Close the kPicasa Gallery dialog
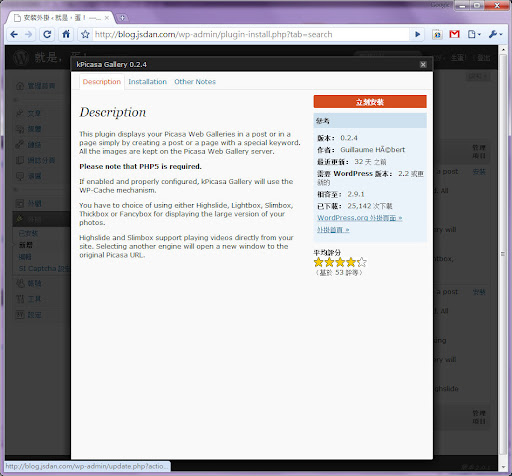 tap(423, 64)
